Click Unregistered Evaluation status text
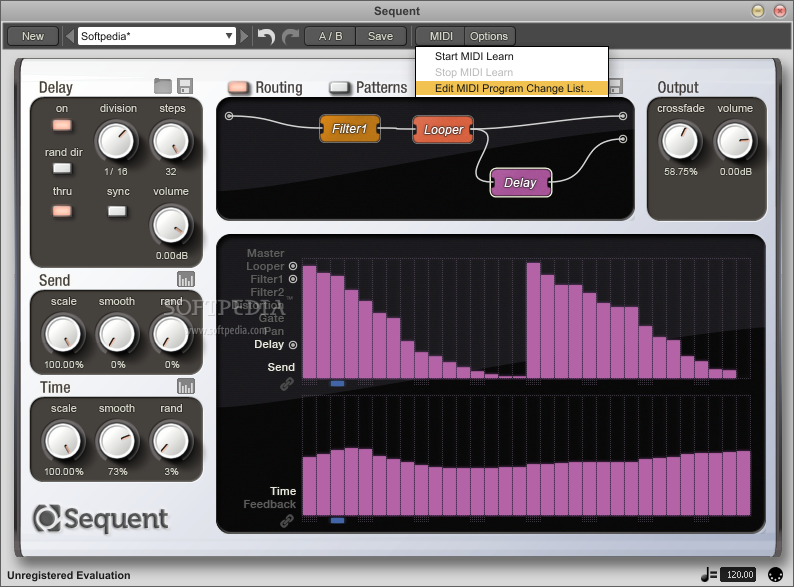Viewport: 794px width, 587px height. pyautogui.click(x=68, y=575)
